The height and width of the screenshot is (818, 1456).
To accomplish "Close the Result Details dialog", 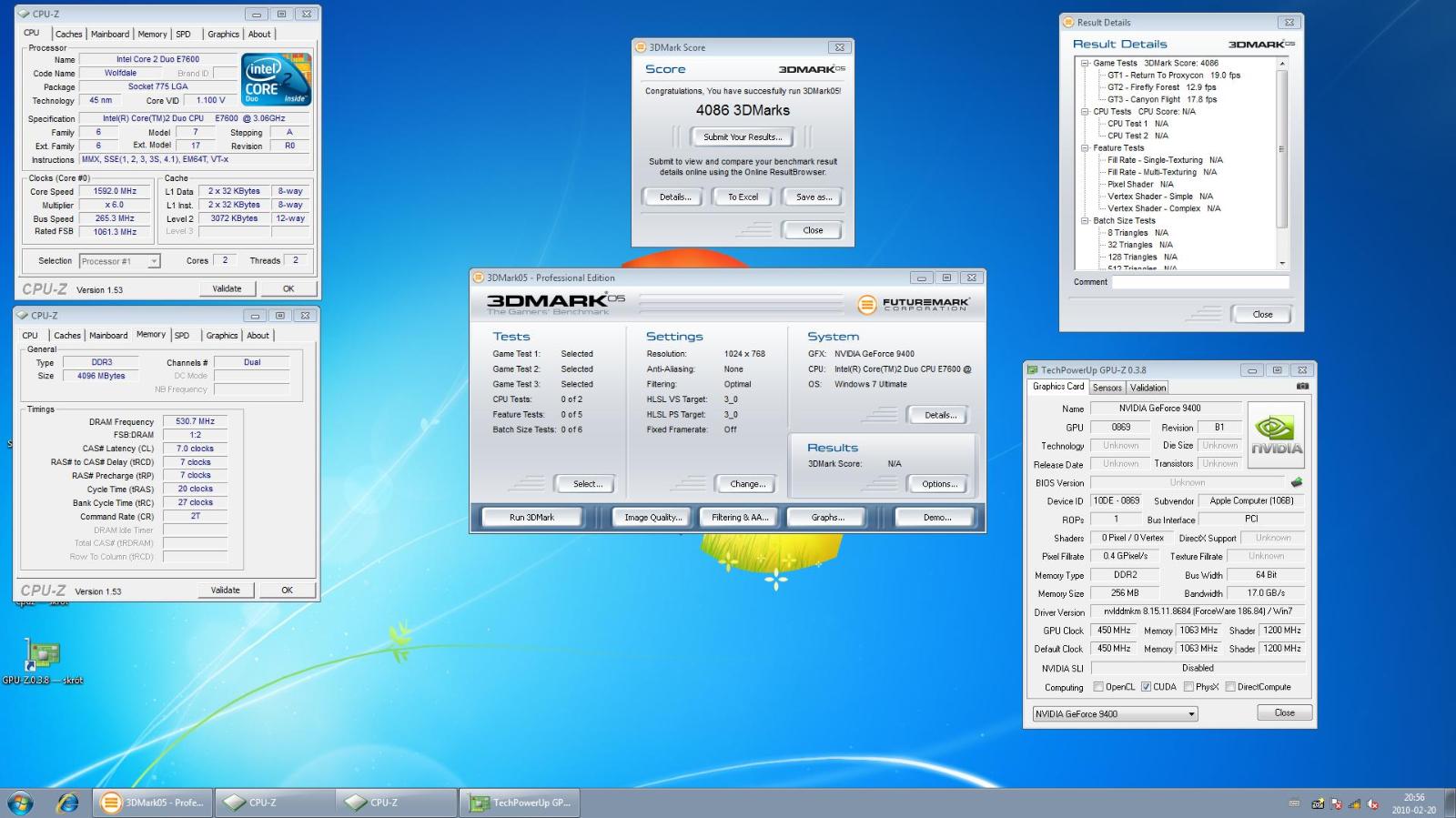I will coord(1262,314).
